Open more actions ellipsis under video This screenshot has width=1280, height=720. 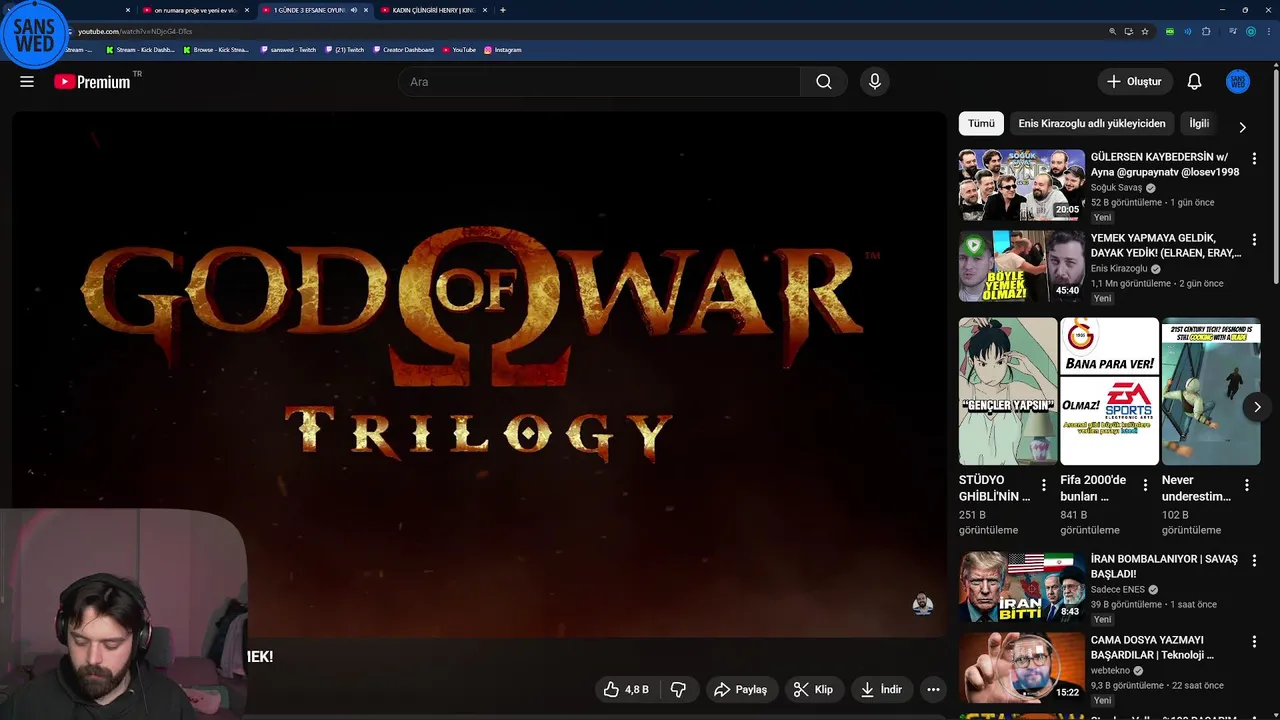(x=933, y=689)
